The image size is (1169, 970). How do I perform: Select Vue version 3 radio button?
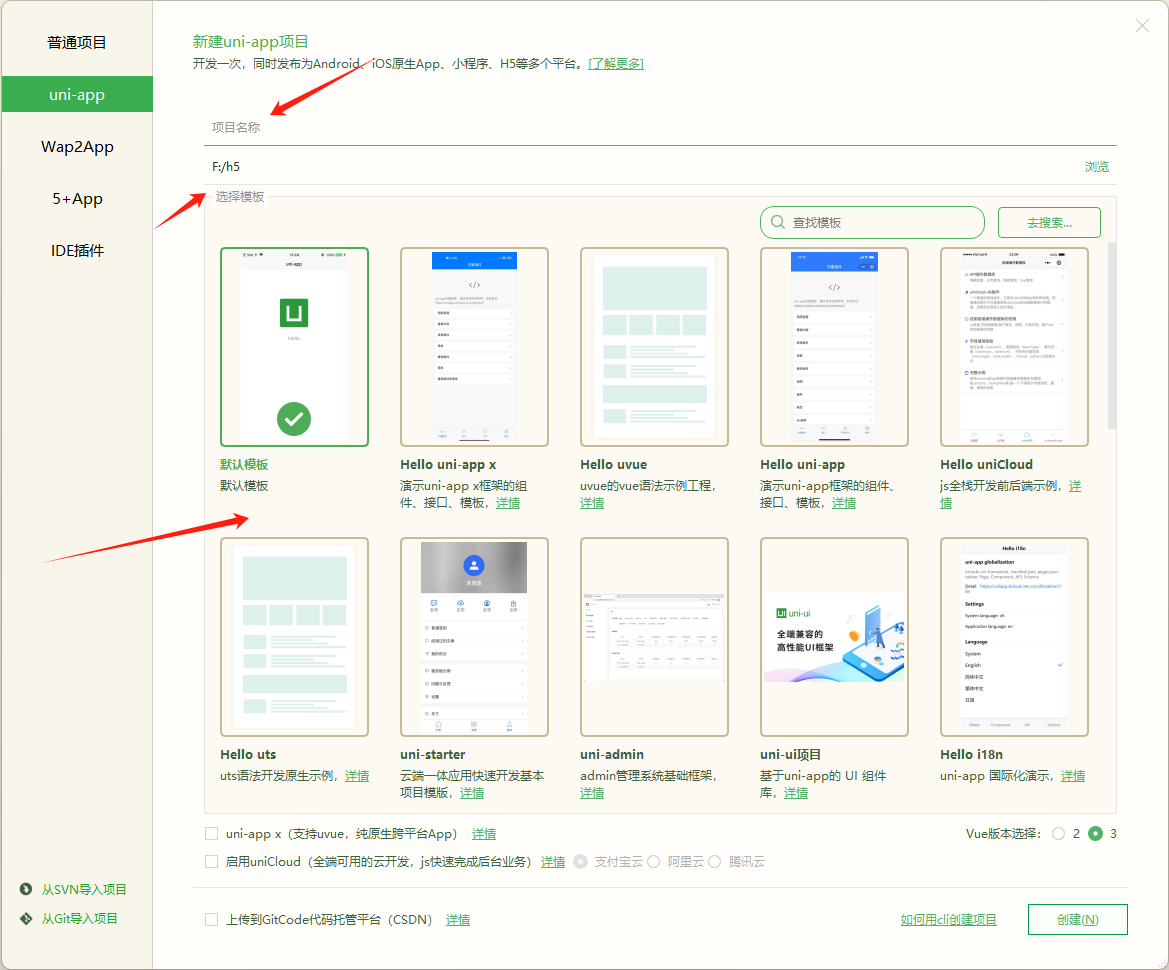tap(1095, 834)
